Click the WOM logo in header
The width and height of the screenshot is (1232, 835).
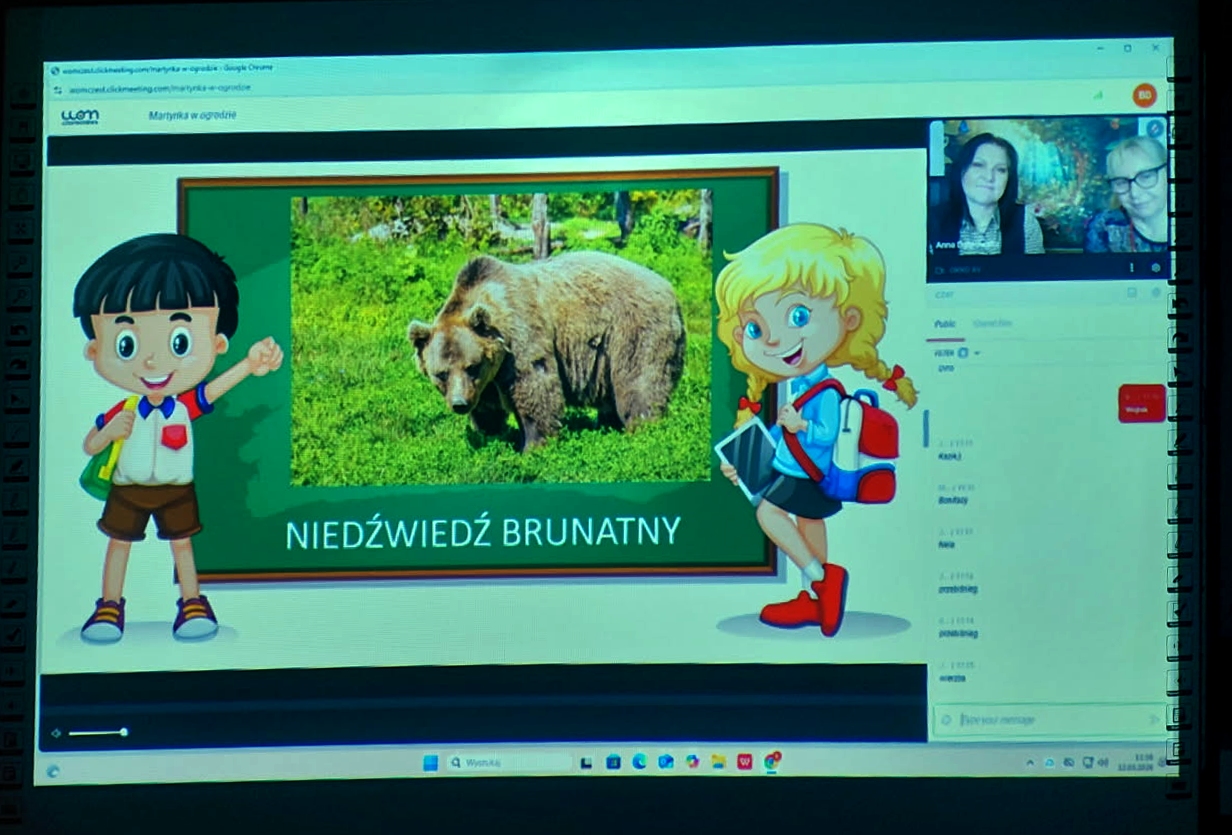pos(80,117)
